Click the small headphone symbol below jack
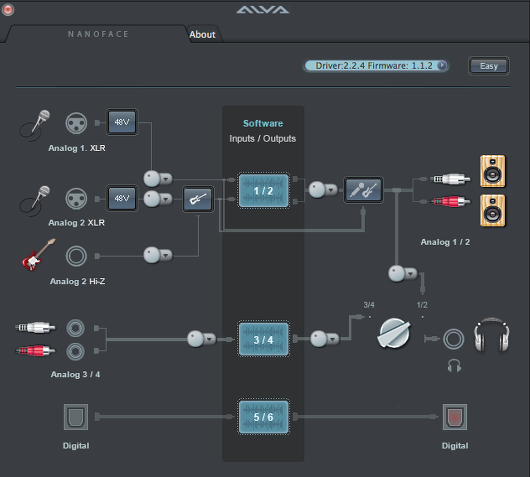This screenshot has width=530, height=477. click(454, 366)
